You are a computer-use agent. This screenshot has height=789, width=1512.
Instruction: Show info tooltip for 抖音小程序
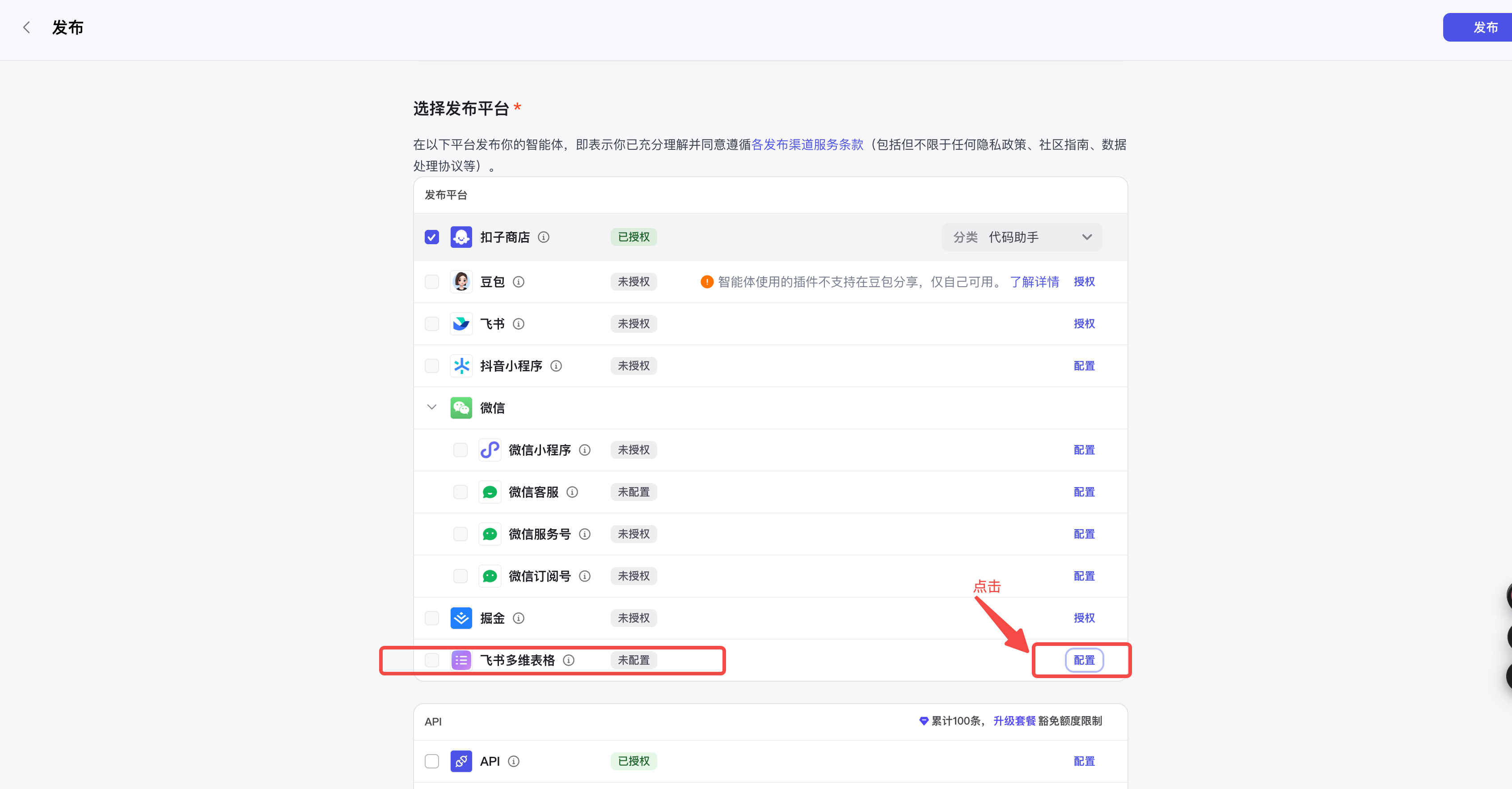pos(556,366)
